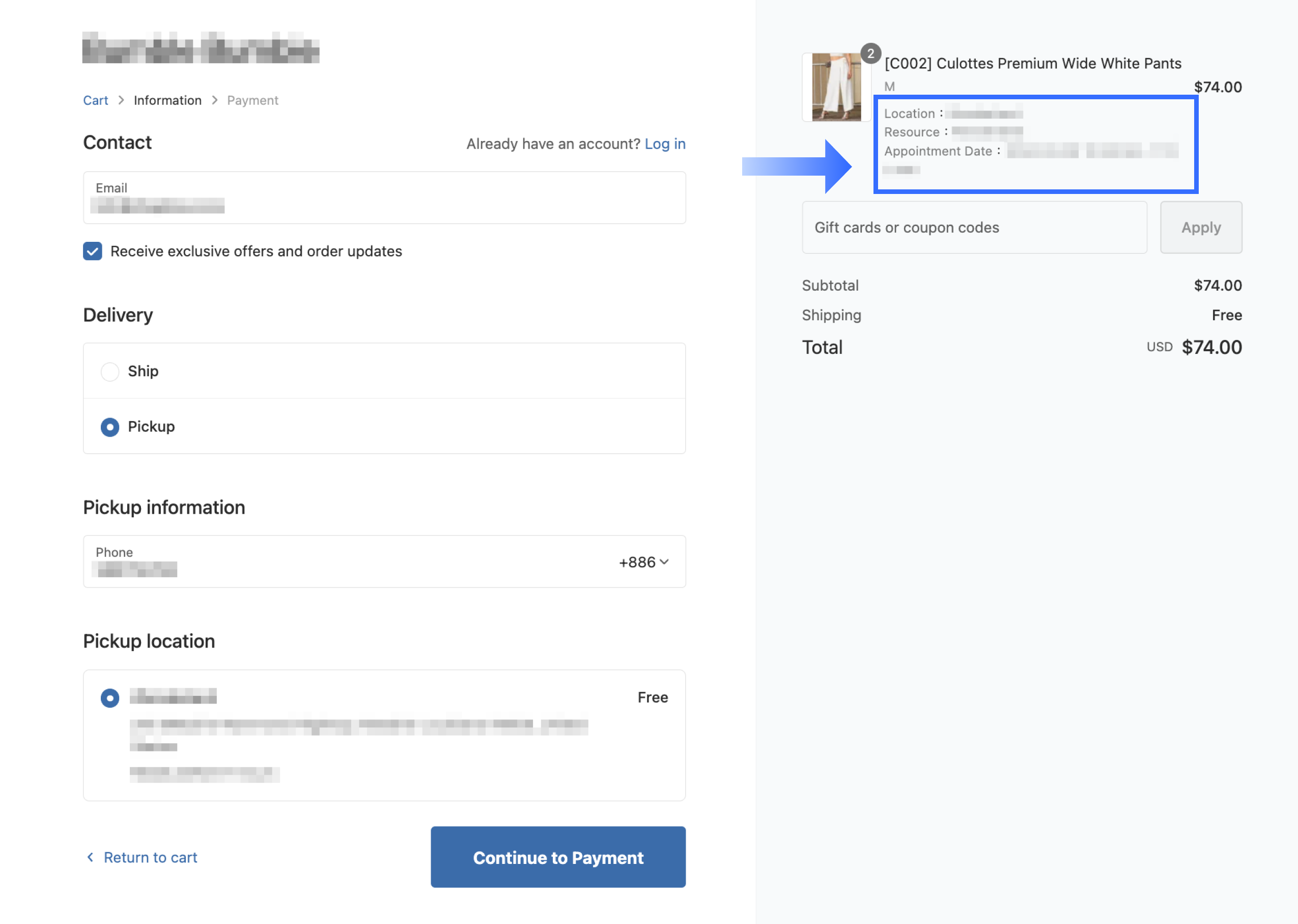Select the free pickup location radio button
Viewport: 1298px width, 924px height.
(110, 697)
